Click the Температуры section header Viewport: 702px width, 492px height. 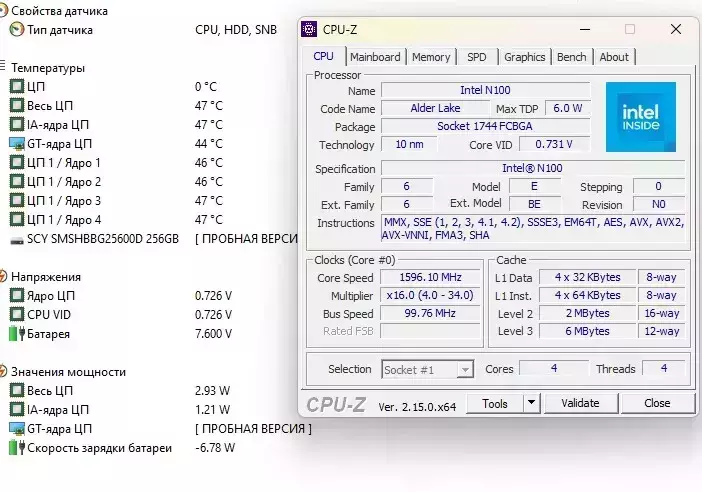[48, 68]
